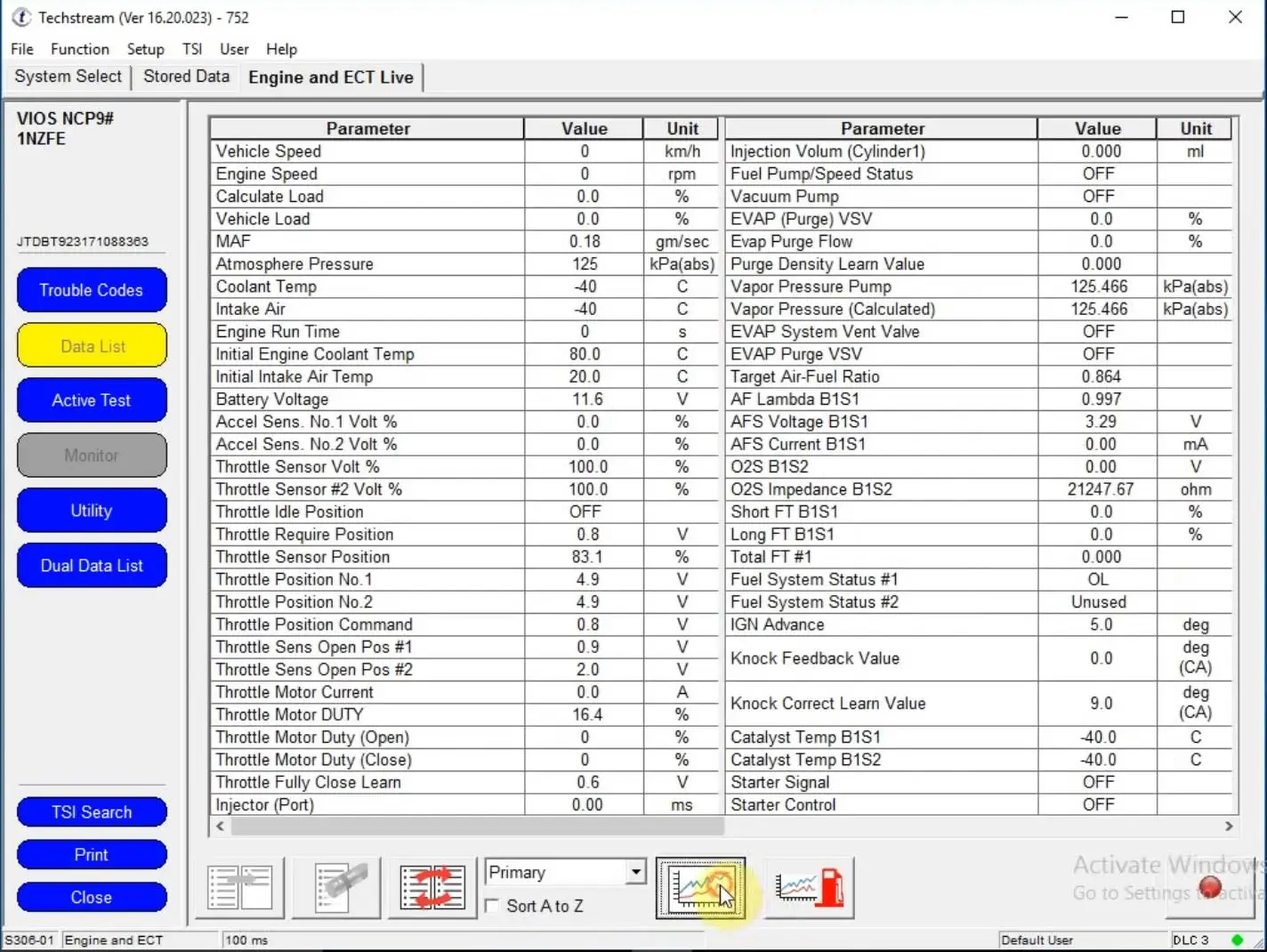This screenshot has width=1267, height=952.
Task: Open the User menu
Action: 234,49
